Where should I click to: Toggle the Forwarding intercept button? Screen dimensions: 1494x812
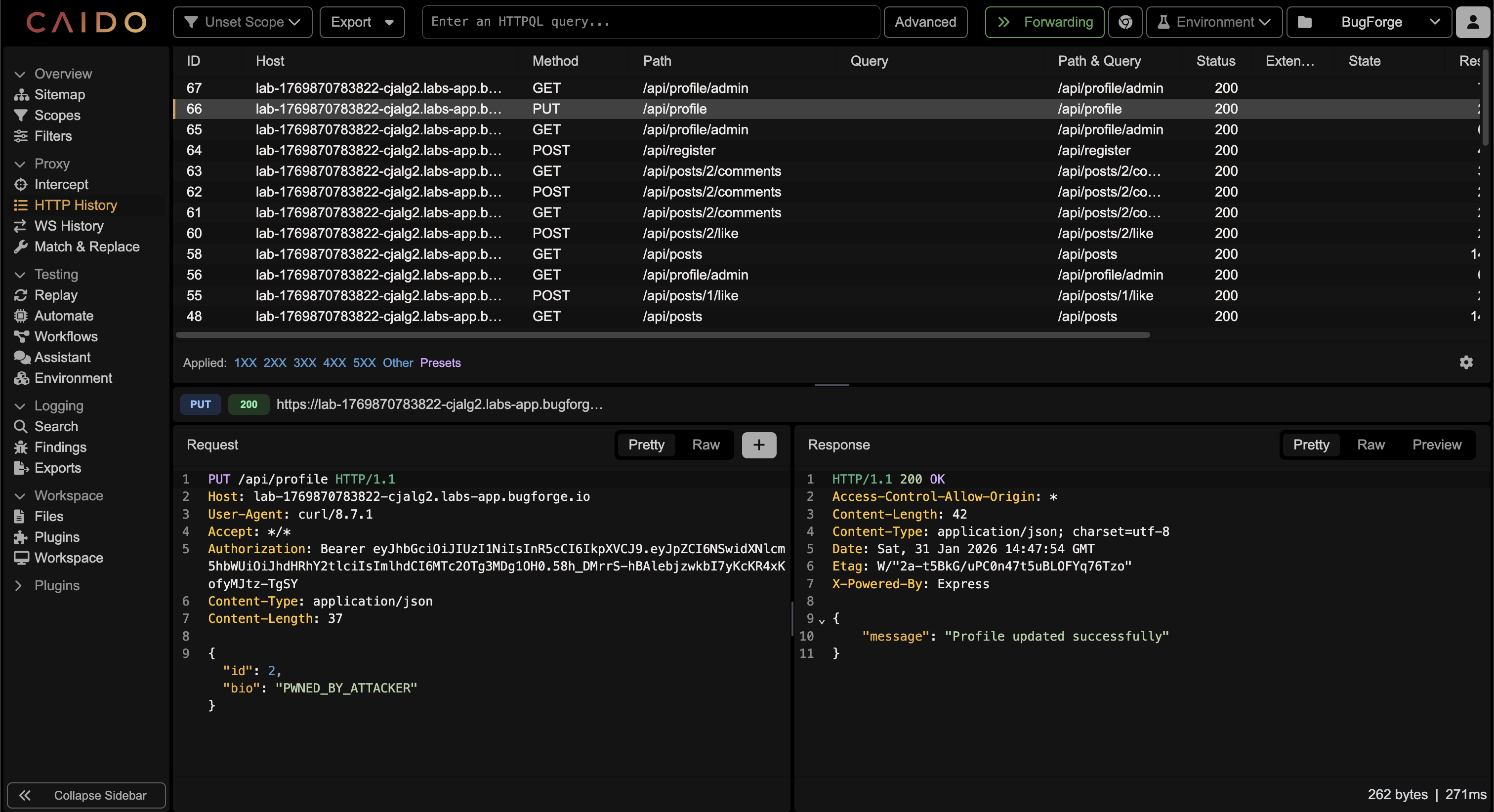tap(1044, 22)
